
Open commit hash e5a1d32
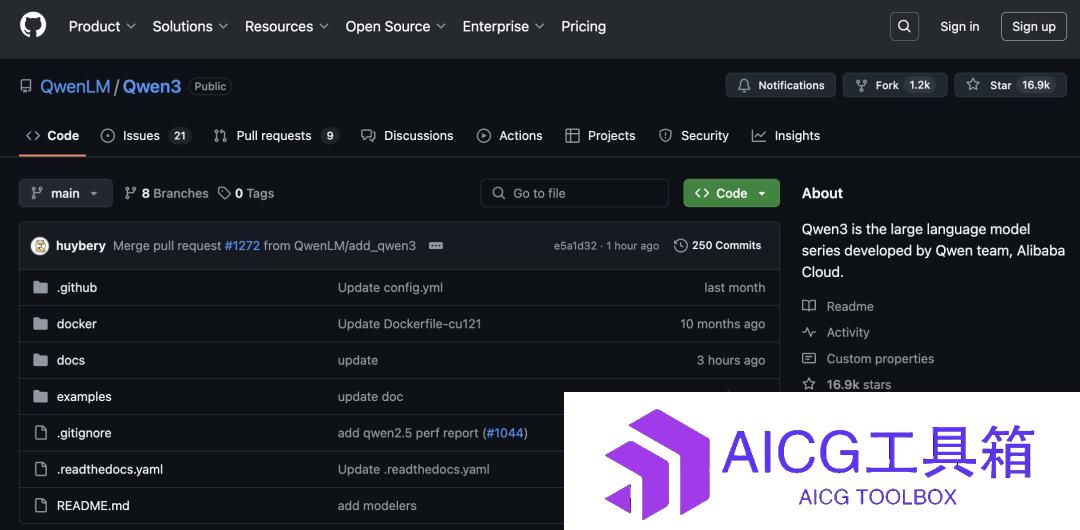(x=575, y=246)
